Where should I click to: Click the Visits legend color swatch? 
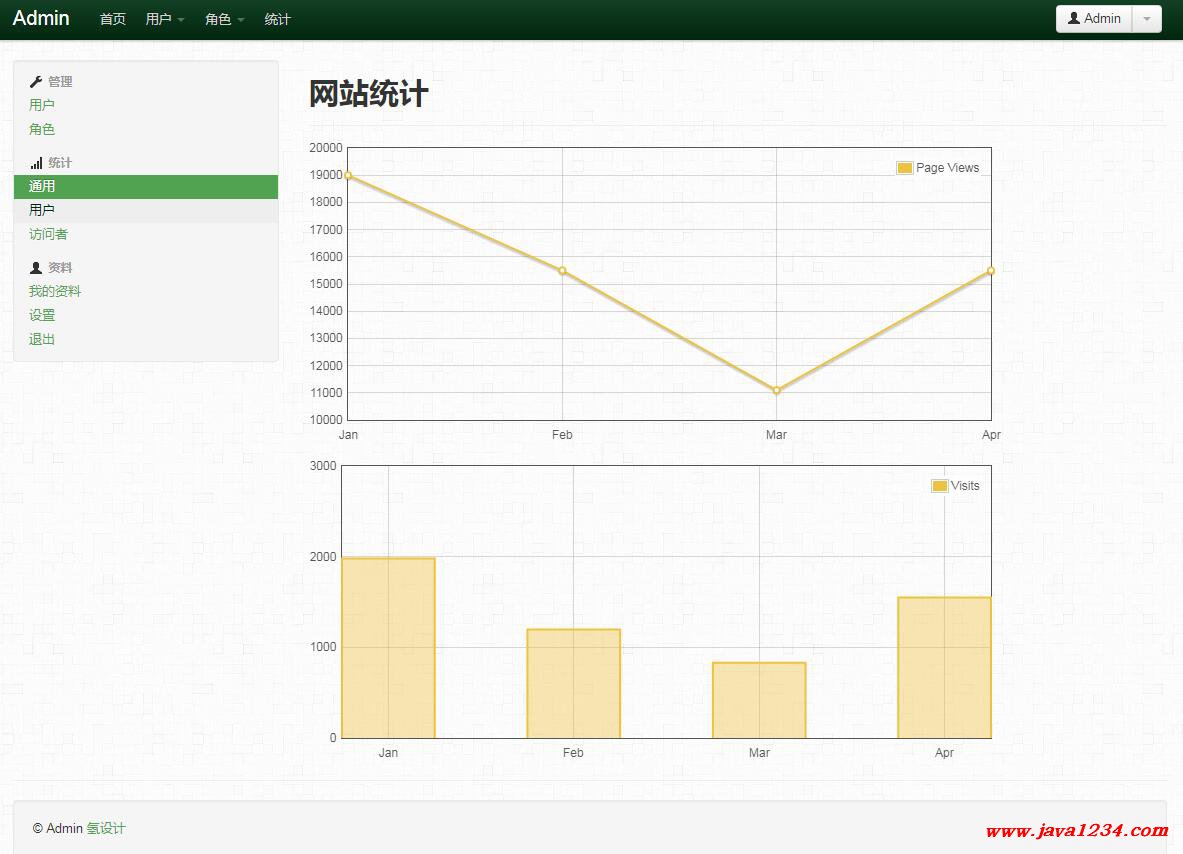click(939, 486)
